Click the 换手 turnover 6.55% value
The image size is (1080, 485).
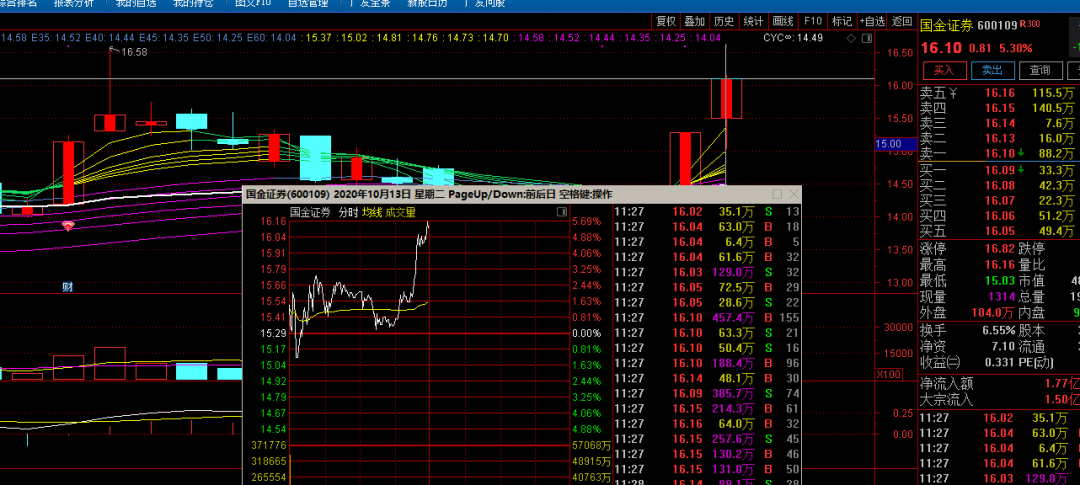pyautogui.click(x=998, y=330)
